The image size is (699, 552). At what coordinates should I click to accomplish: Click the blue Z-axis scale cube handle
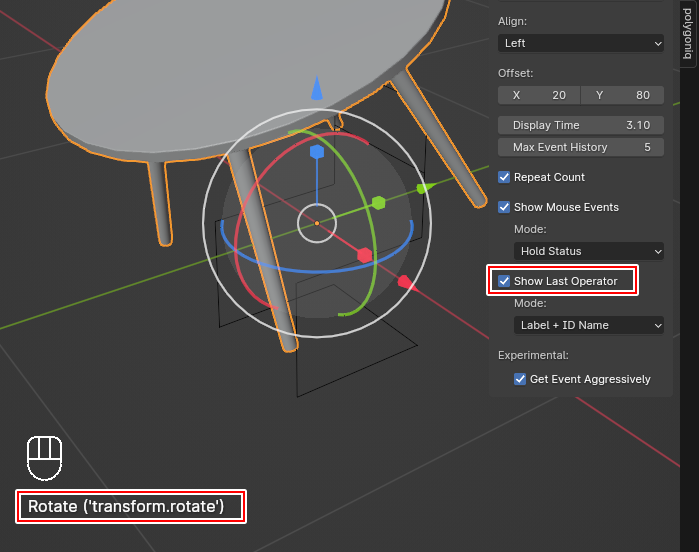pyautogui.click(x=317, y=152)
